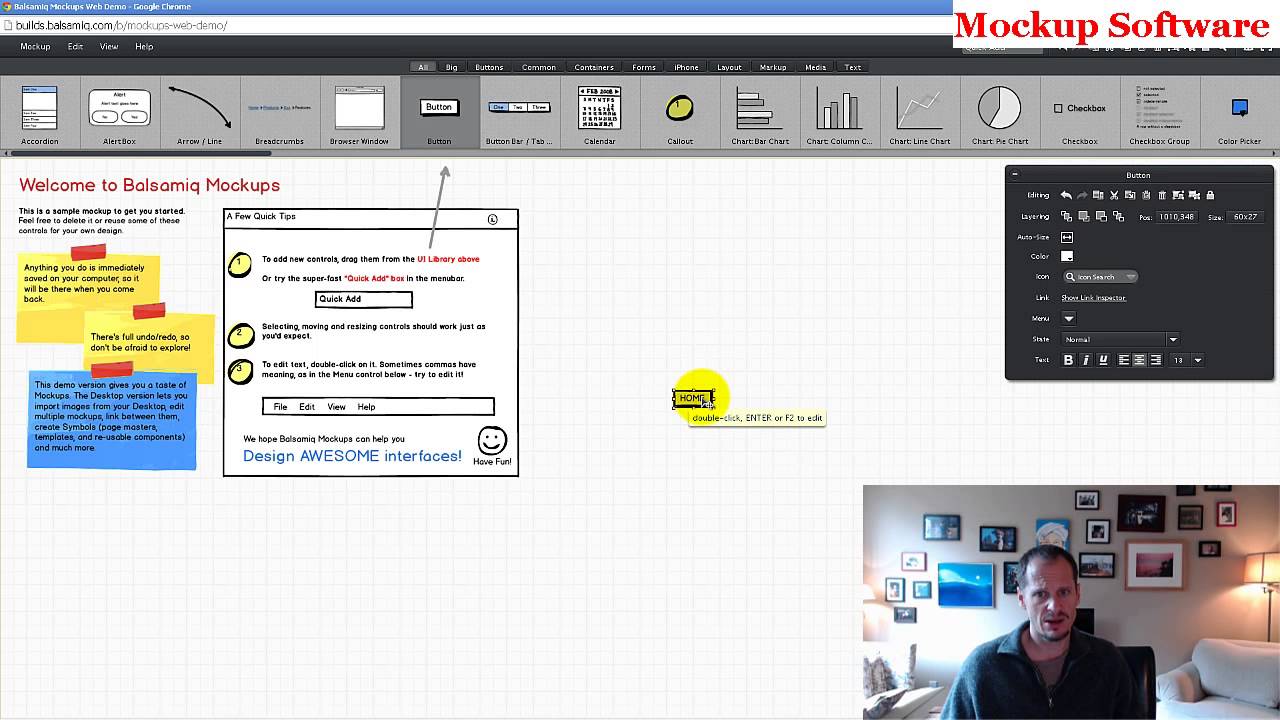This screenshot has height=720, width=1280.
Task: Switch to the Common library tab
Action: tap(538, 67)
